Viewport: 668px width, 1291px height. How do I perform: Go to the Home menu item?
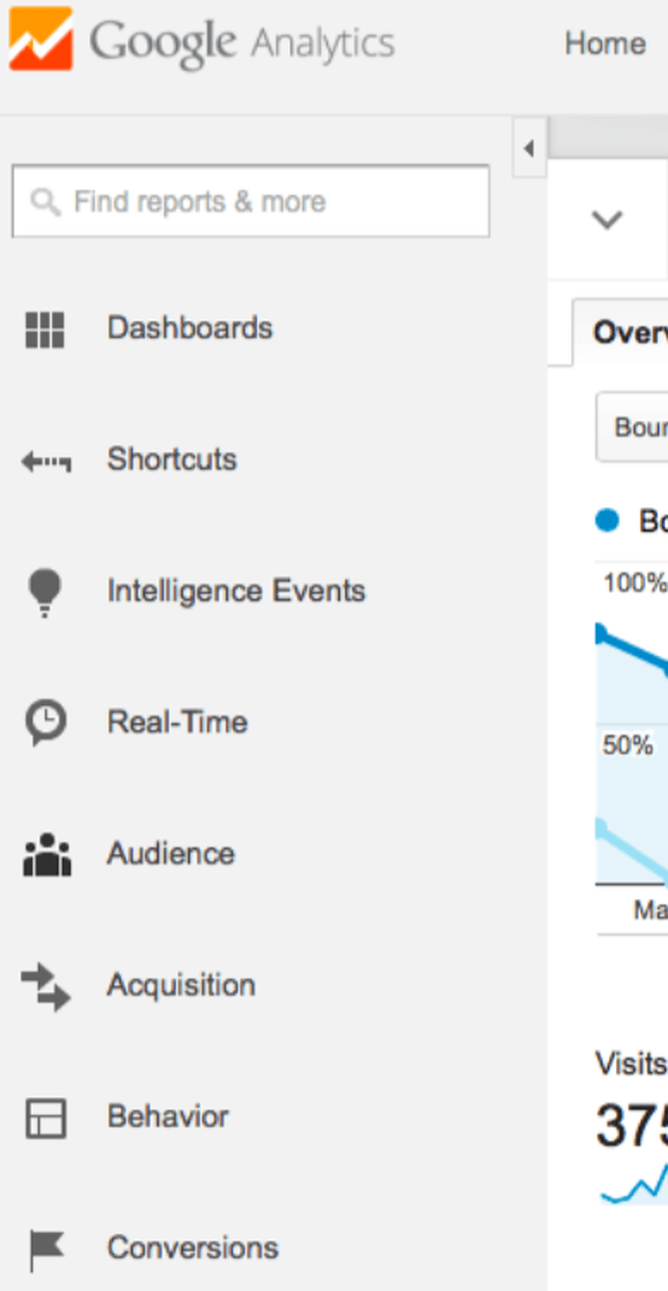click(605, 44)
